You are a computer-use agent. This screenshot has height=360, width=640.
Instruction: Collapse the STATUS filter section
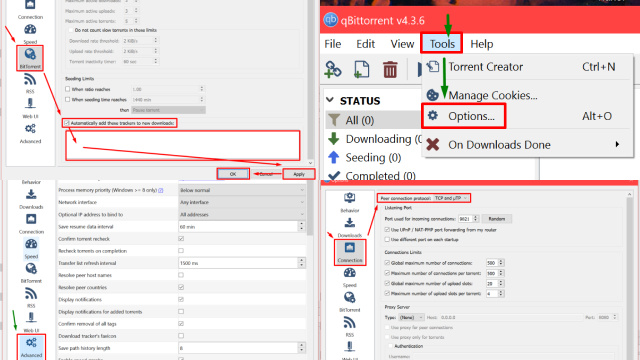pos(330,100)
